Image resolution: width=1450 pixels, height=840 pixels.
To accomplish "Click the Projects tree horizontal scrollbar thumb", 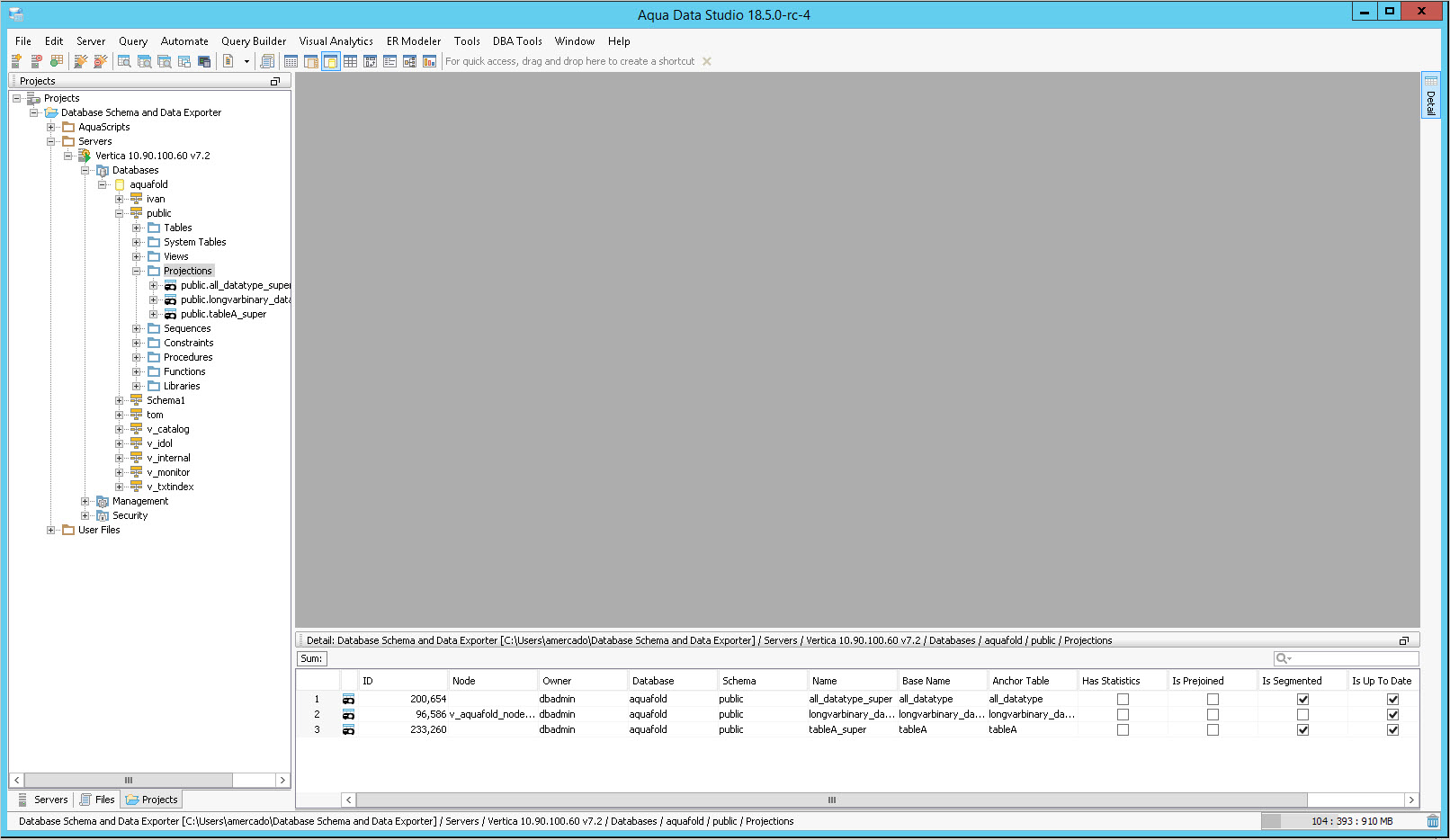I will click(129, 780).
